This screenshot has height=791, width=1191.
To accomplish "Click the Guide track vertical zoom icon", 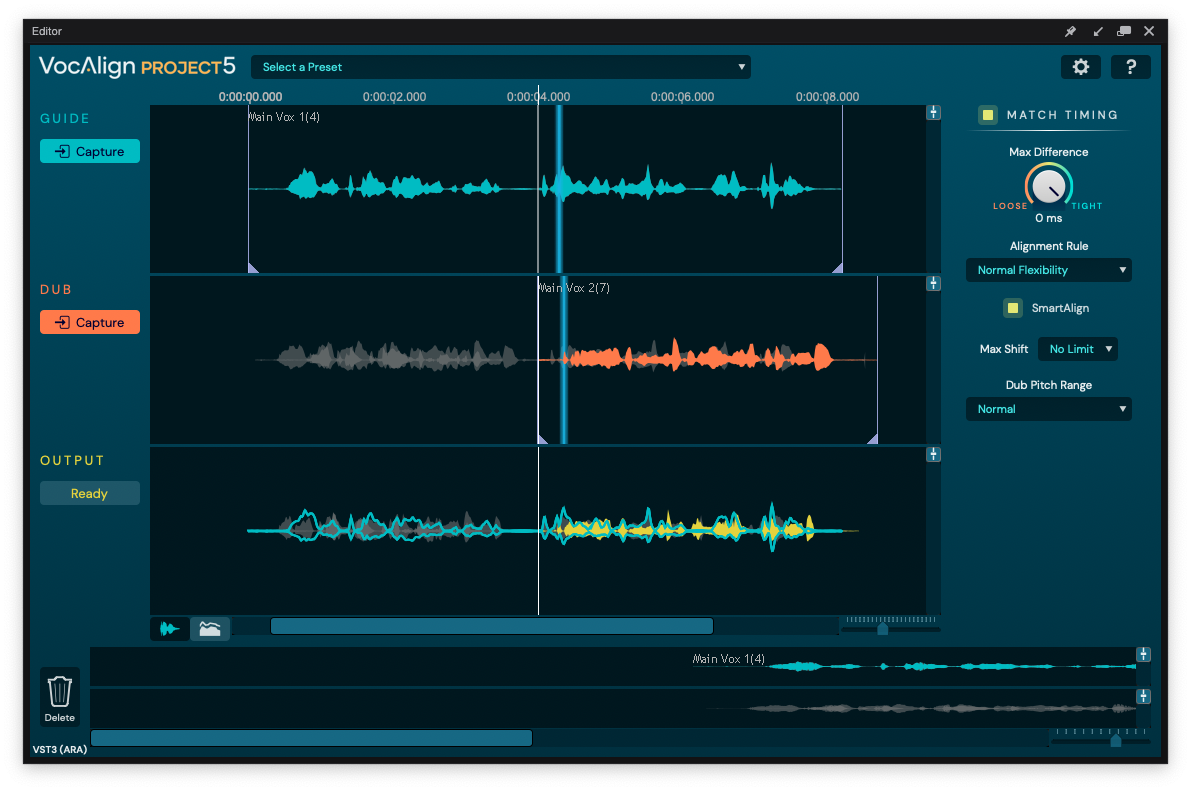I will tap(934, 112).
